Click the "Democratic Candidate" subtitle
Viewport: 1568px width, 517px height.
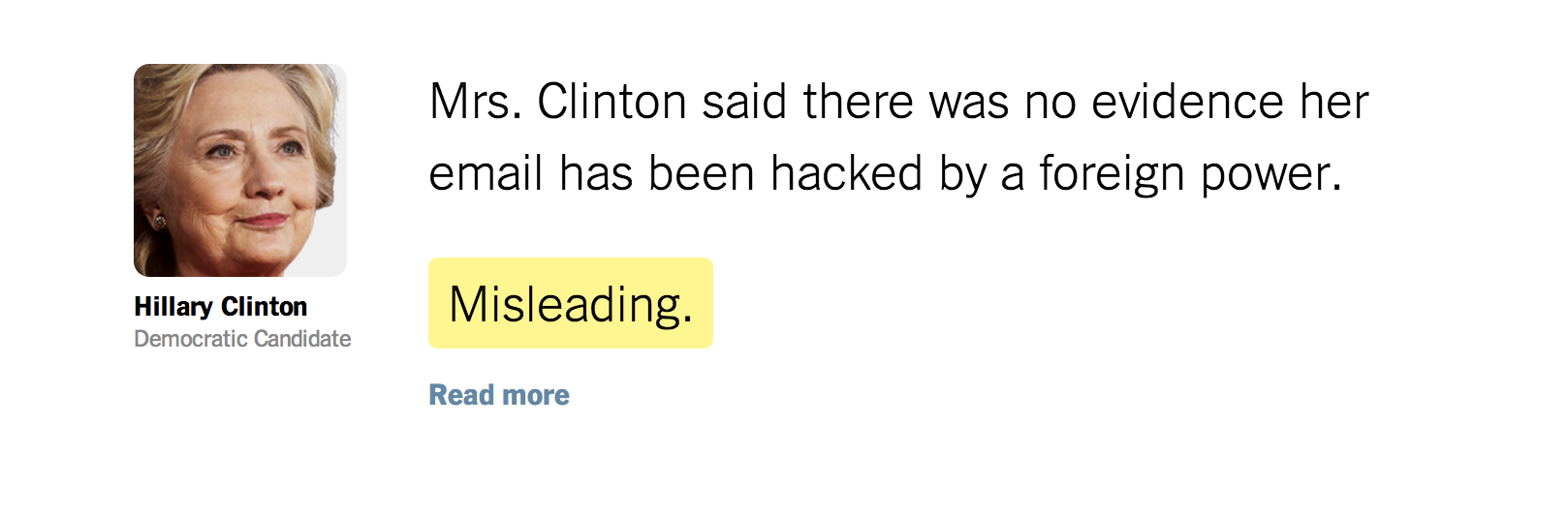pyautogui.click(x=242, y=339)
